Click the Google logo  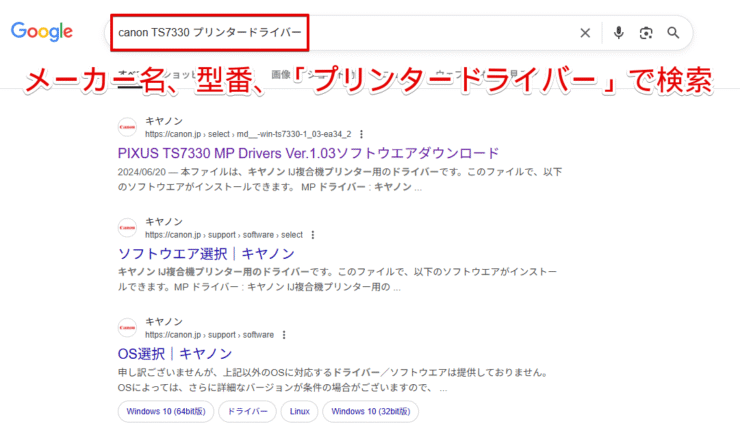coord(42,32)
